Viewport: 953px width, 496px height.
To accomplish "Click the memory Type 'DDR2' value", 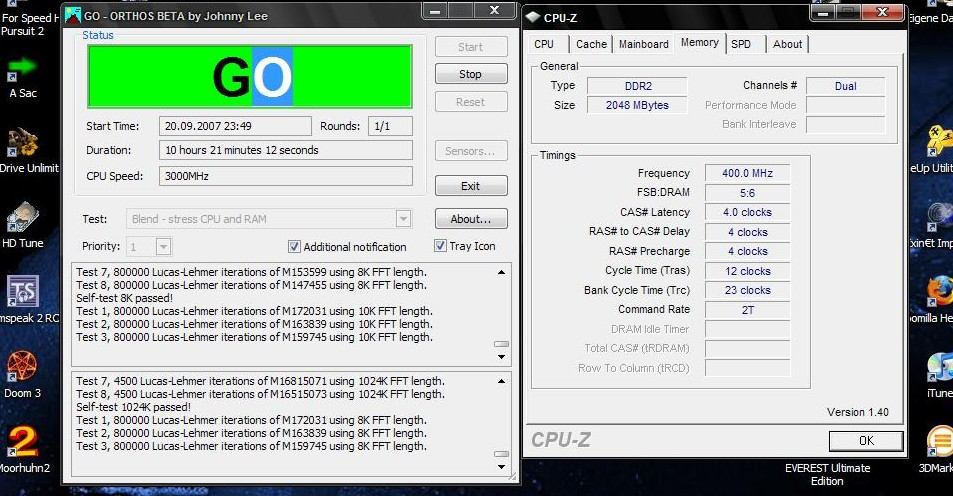I will pos(637,86).
